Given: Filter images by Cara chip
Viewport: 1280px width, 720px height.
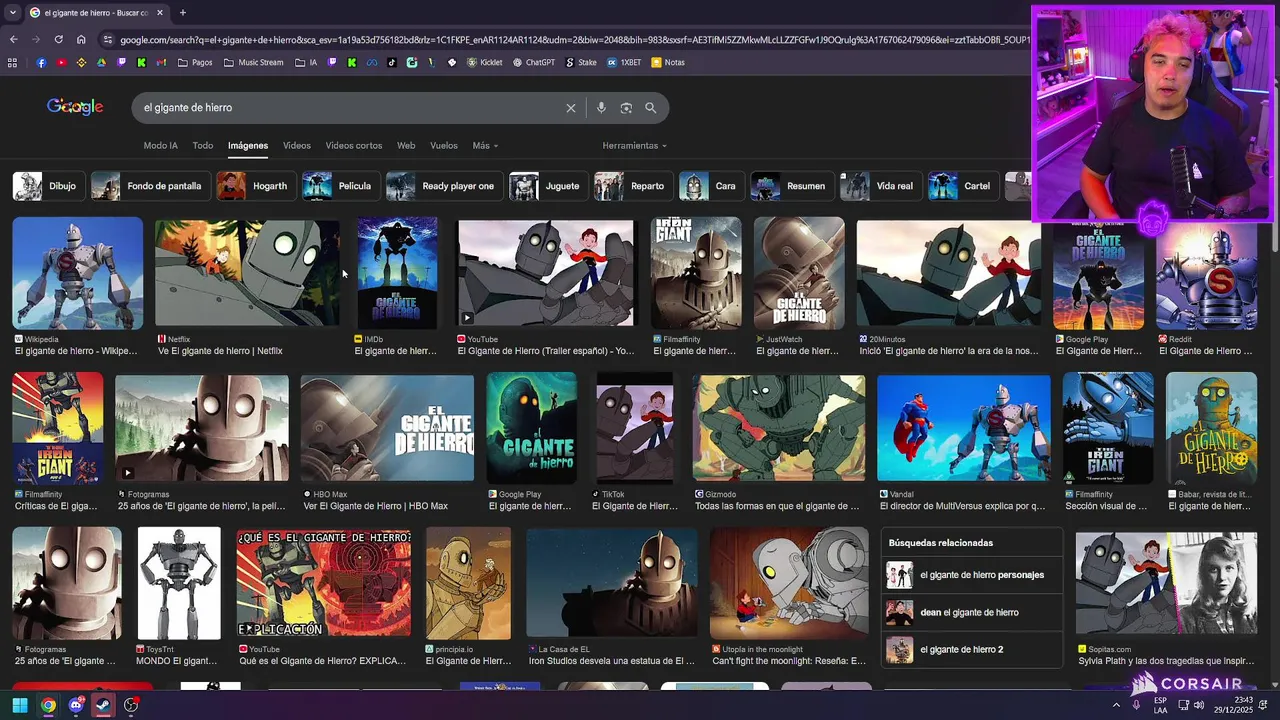Looking at the screenshot, I should pos(711,186).
